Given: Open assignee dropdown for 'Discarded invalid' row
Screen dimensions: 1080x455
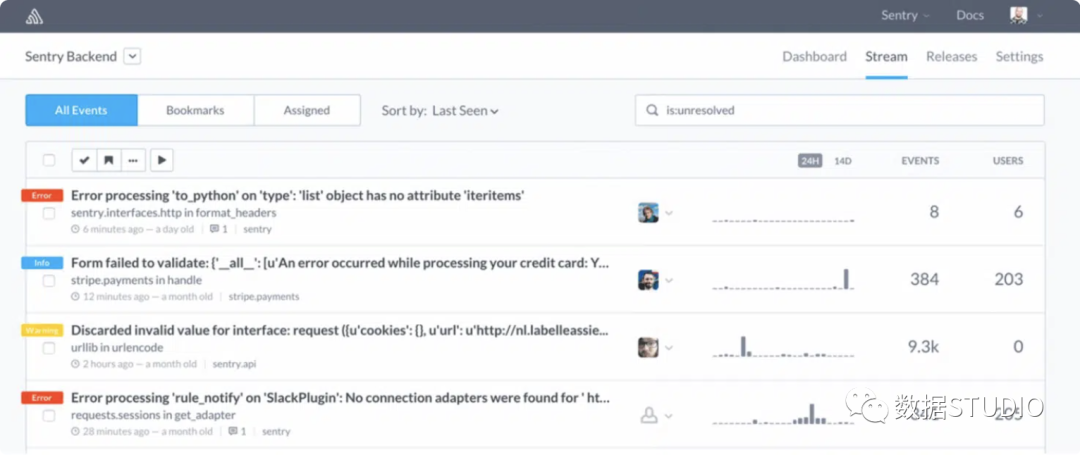Looking at the screenshot, I should [669, 348].
